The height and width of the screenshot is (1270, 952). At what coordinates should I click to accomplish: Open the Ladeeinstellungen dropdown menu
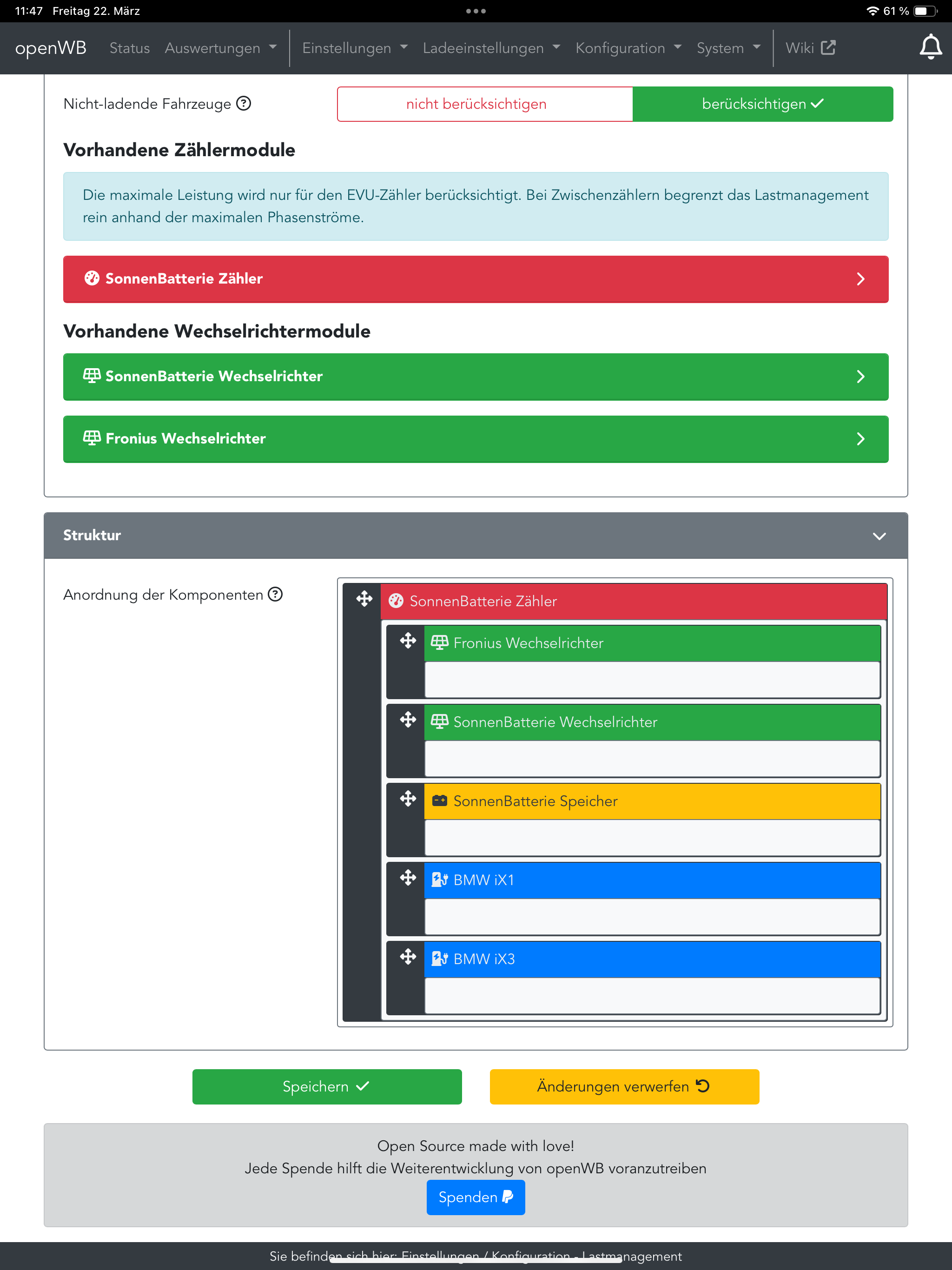(491, 48)
